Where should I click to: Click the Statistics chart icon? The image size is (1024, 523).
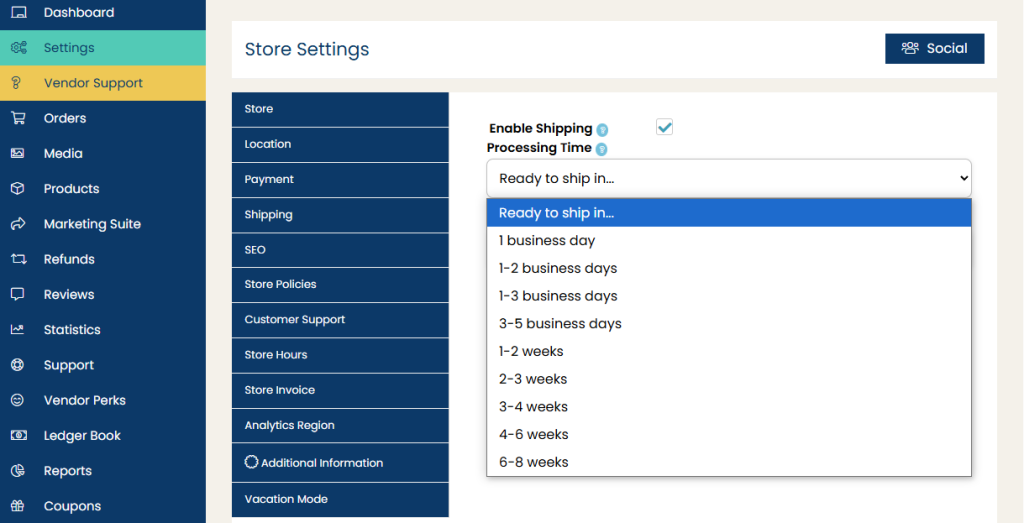click(x=18, y=329)
